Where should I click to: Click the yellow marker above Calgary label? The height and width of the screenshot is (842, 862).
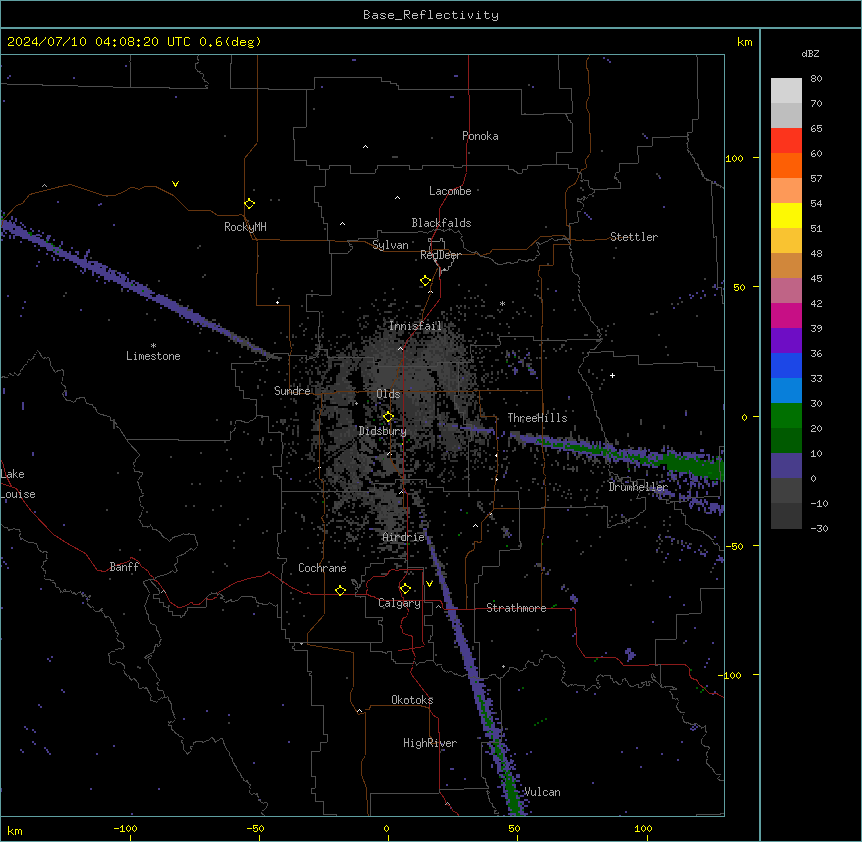pos(405,589)
